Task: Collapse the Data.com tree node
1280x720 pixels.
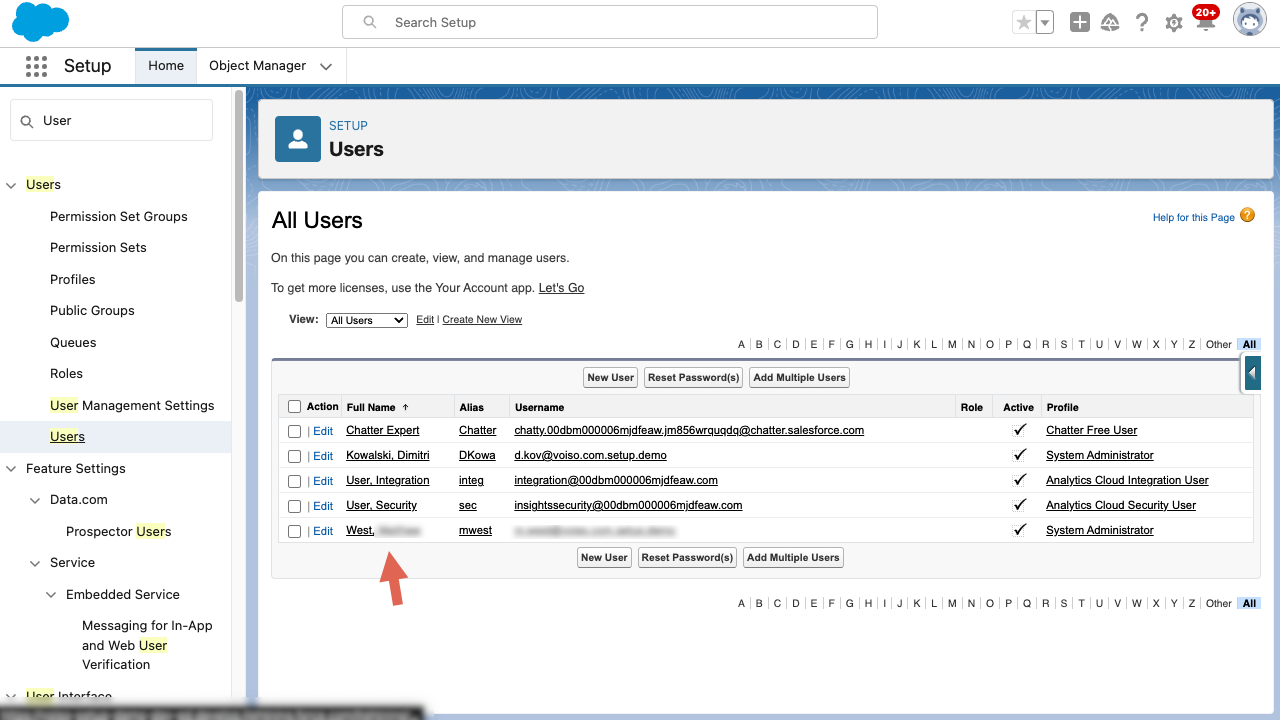Action: point(35,500)
